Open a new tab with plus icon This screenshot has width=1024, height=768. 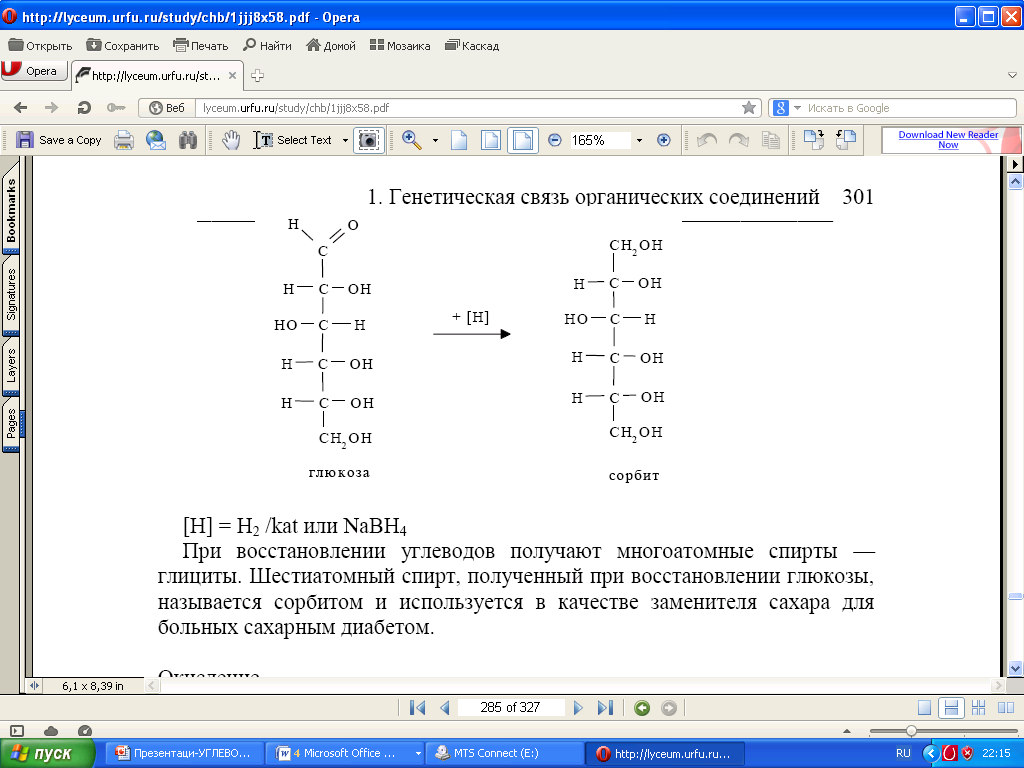pos(257,76)
